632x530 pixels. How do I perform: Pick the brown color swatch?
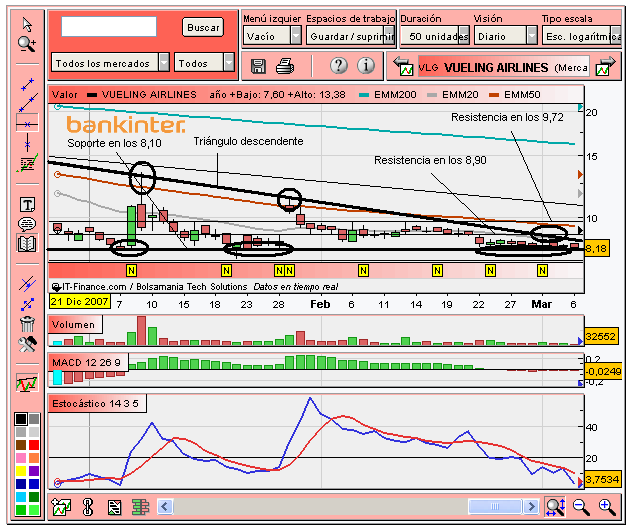coord(21,445)
